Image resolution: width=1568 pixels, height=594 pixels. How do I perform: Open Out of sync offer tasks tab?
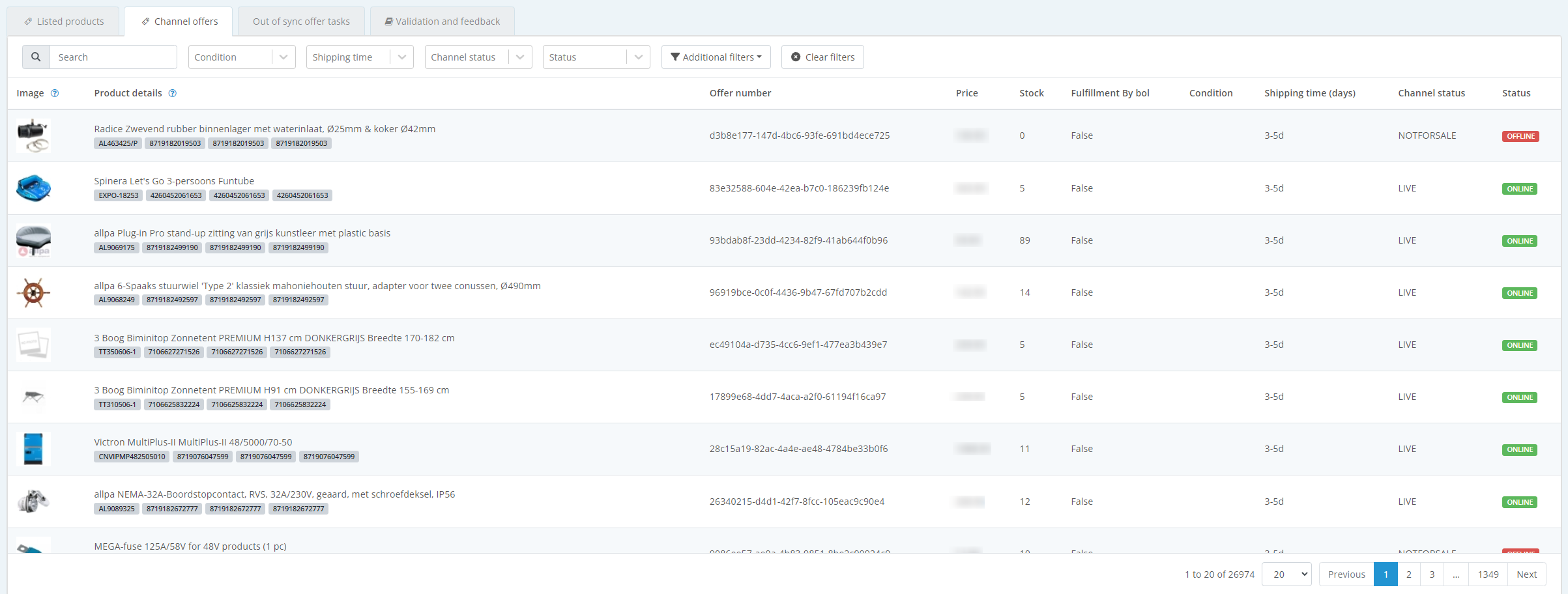click(301, 21)
